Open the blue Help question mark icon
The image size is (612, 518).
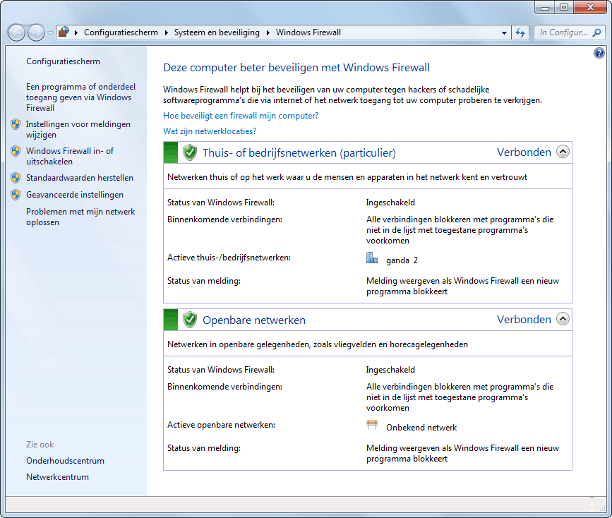coord(599,53)
